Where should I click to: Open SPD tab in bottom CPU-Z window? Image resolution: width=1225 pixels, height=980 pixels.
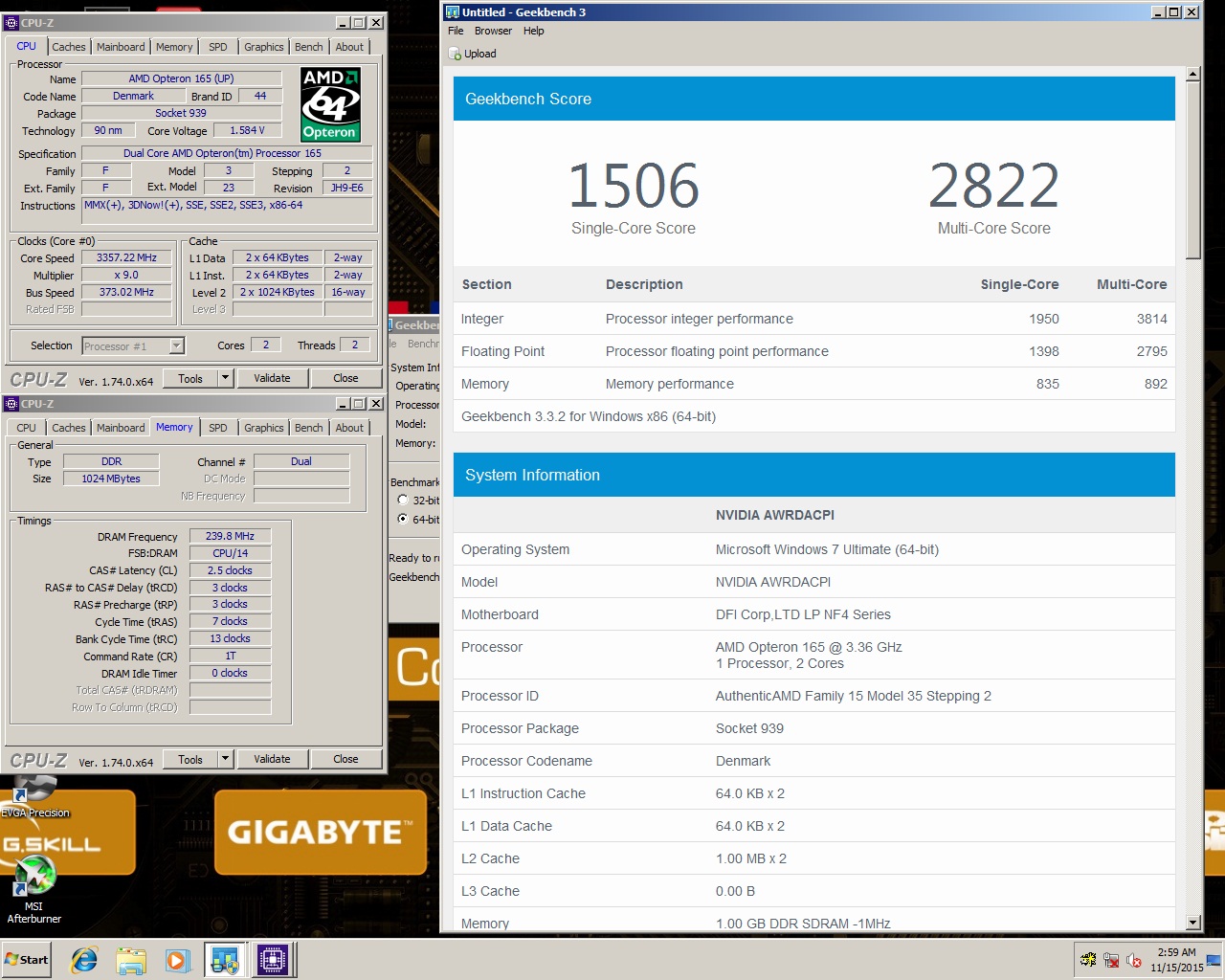tap(218, 428)
